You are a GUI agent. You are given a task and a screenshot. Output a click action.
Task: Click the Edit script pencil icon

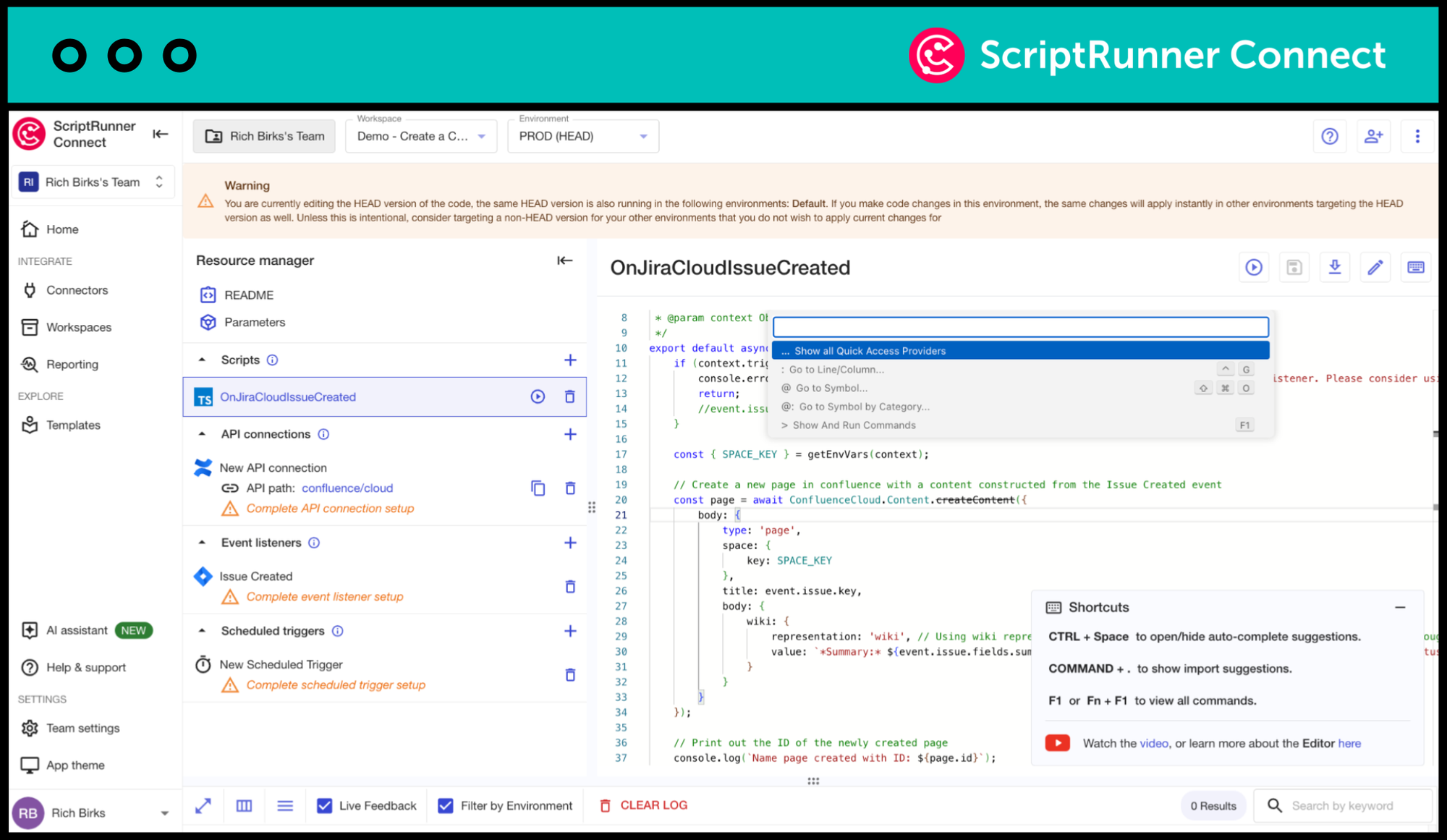pyautogui.click(x=1375, y=267)
